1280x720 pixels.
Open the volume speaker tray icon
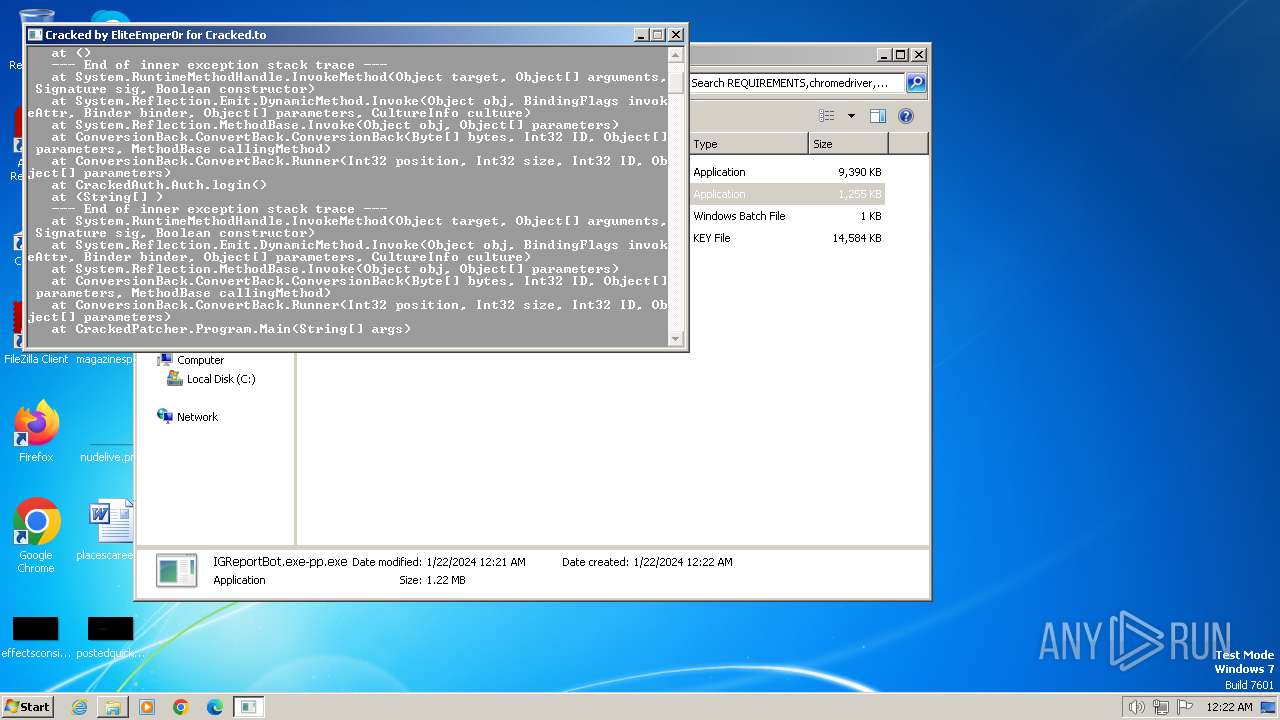pyautogui.click(x=1136, y=707)
